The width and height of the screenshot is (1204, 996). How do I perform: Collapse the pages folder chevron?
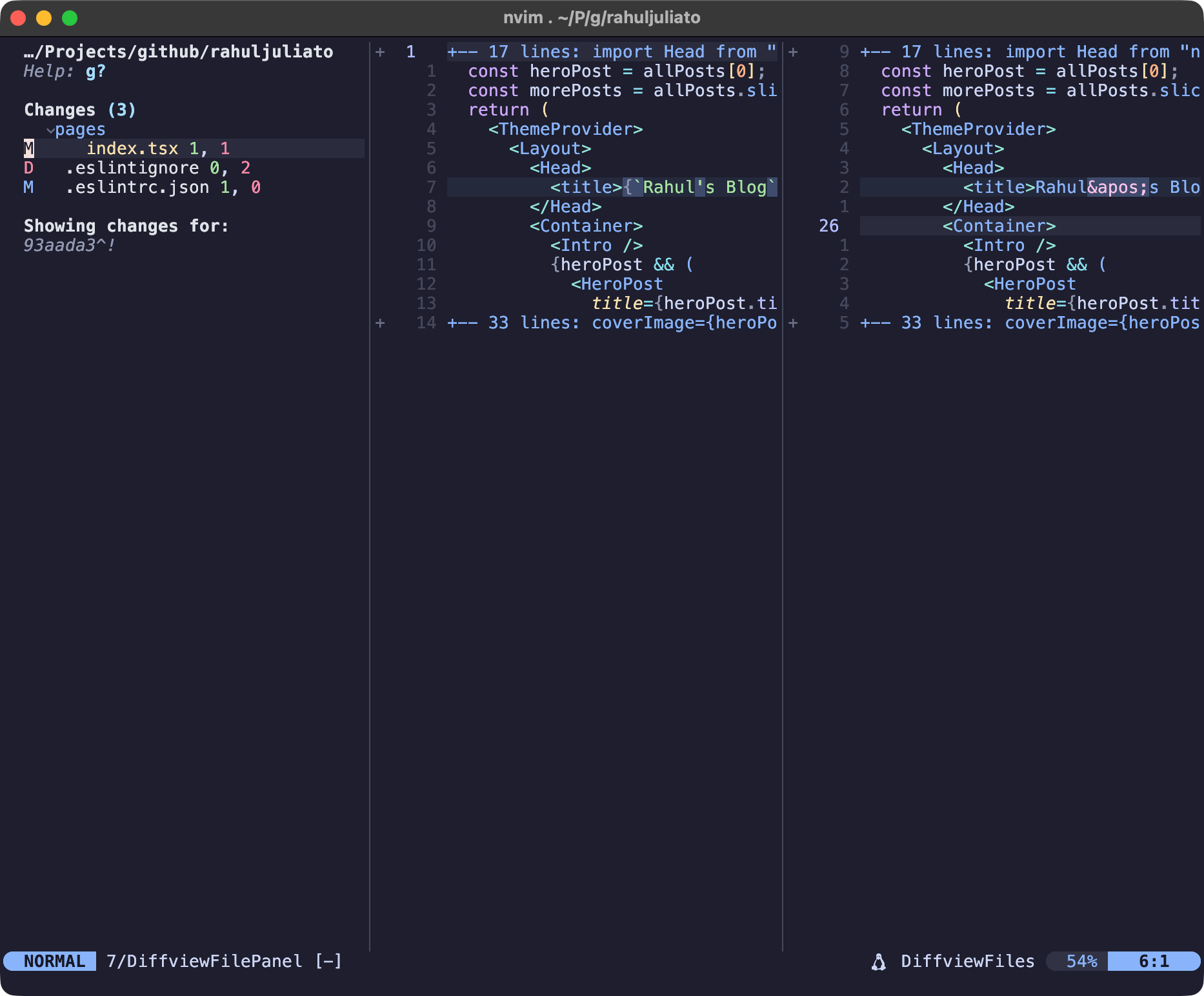[x=50, y=130]
